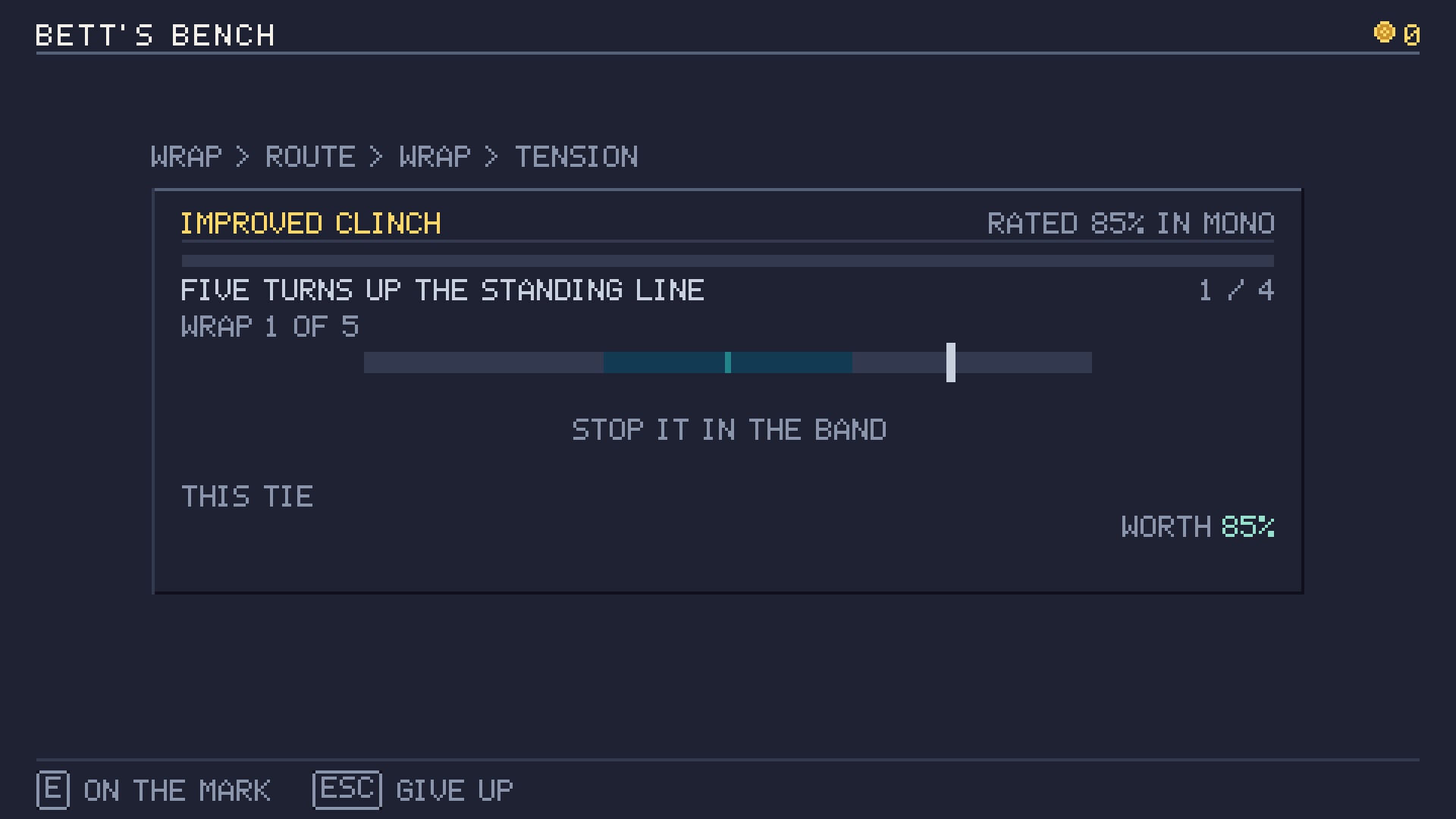Screen dimensions: 1456x819
Task: Open the TENSION breadcrumb step
Action: click(576, 157)
